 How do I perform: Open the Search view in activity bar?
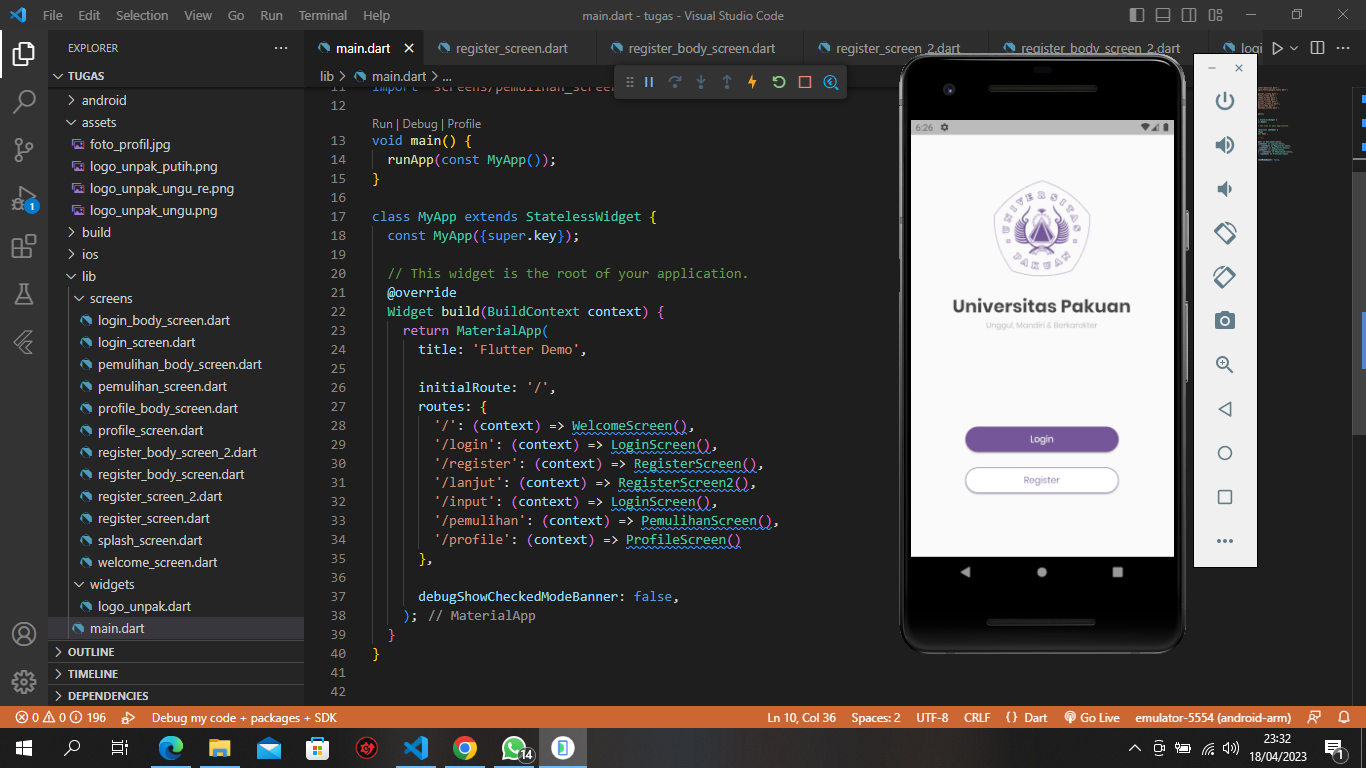click(x=24, y=101)
